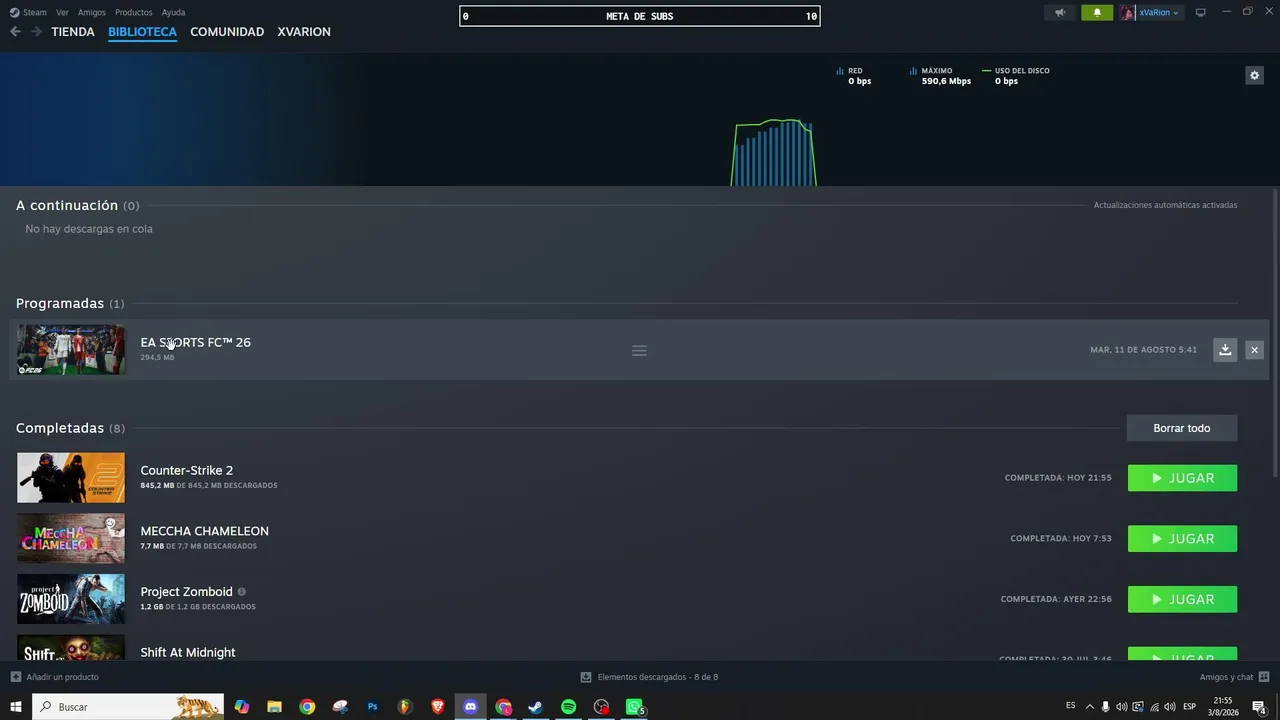Open File Explorer from the taskbar
The height and width of the screenshot is (720, 1280).
click(274, 707)
